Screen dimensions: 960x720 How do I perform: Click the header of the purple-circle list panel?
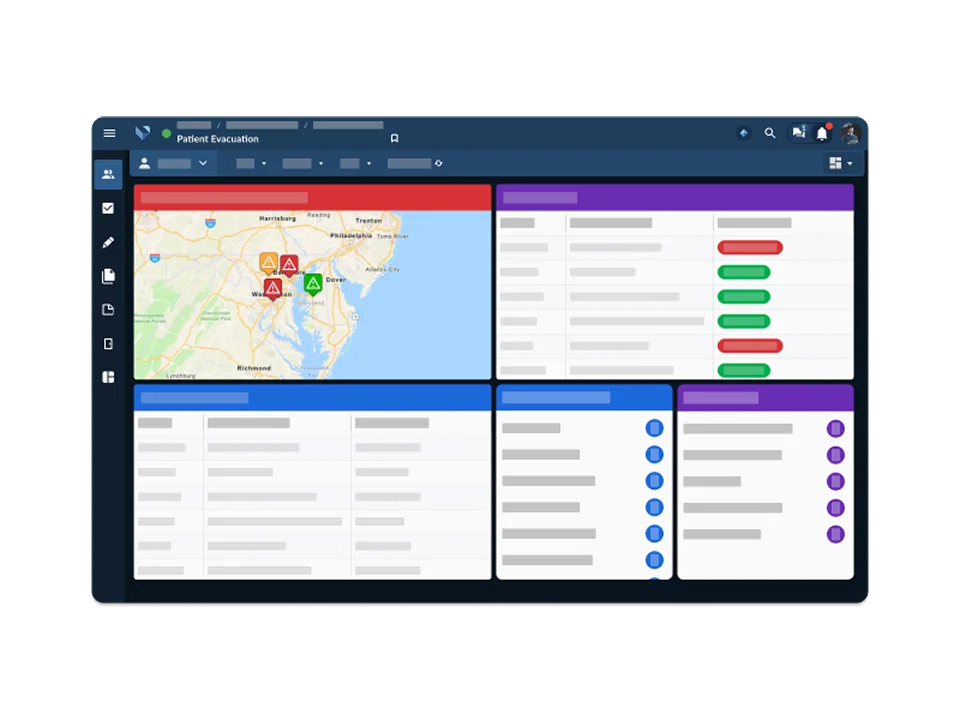coord(765,397)
